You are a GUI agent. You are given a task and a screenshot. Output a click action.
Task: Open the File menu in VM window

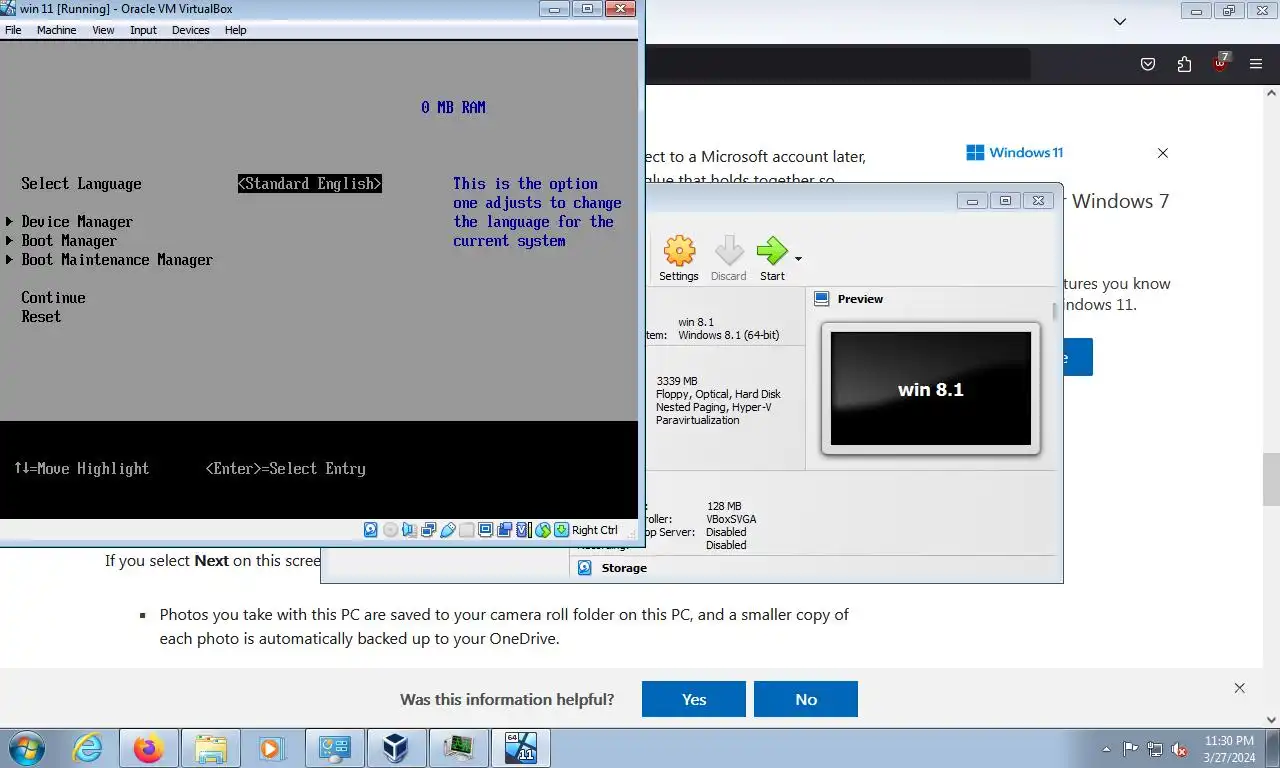point(13,30)
